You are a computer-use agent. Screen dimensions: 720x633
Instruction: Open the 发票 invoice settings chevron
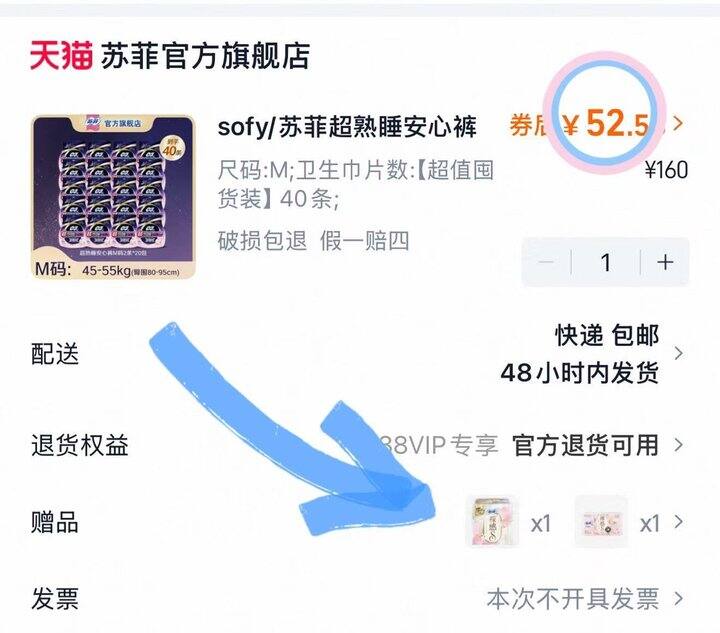click(x=678, y=599)
